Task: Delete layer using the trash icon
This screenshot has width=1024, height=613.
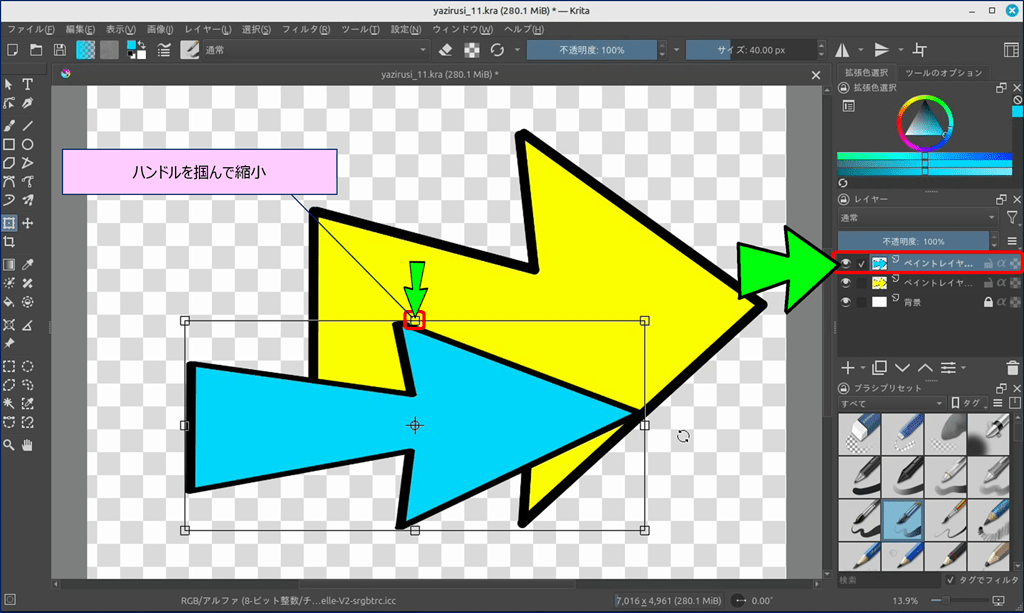Action: click(1013, 368)
